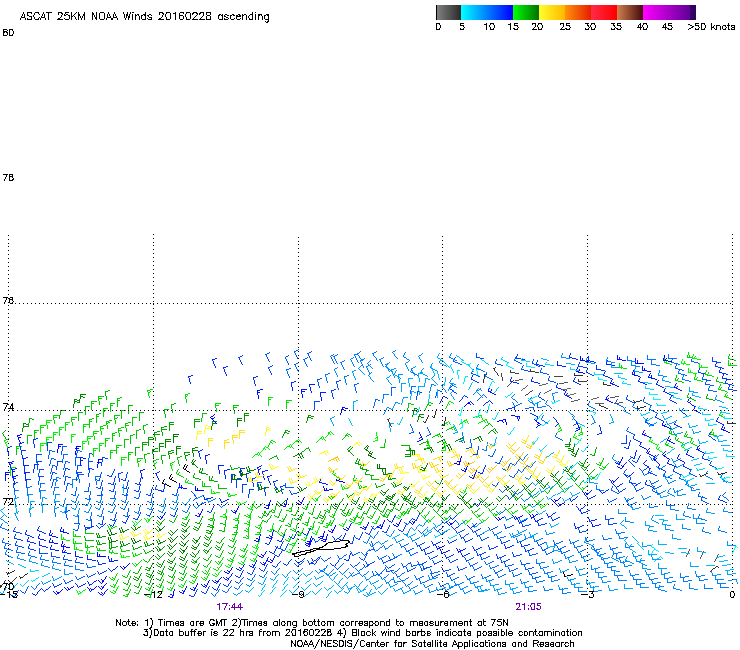740x650 pixels.
Task: Click the 74 latitude axis label
Action: tap(8, 407)
